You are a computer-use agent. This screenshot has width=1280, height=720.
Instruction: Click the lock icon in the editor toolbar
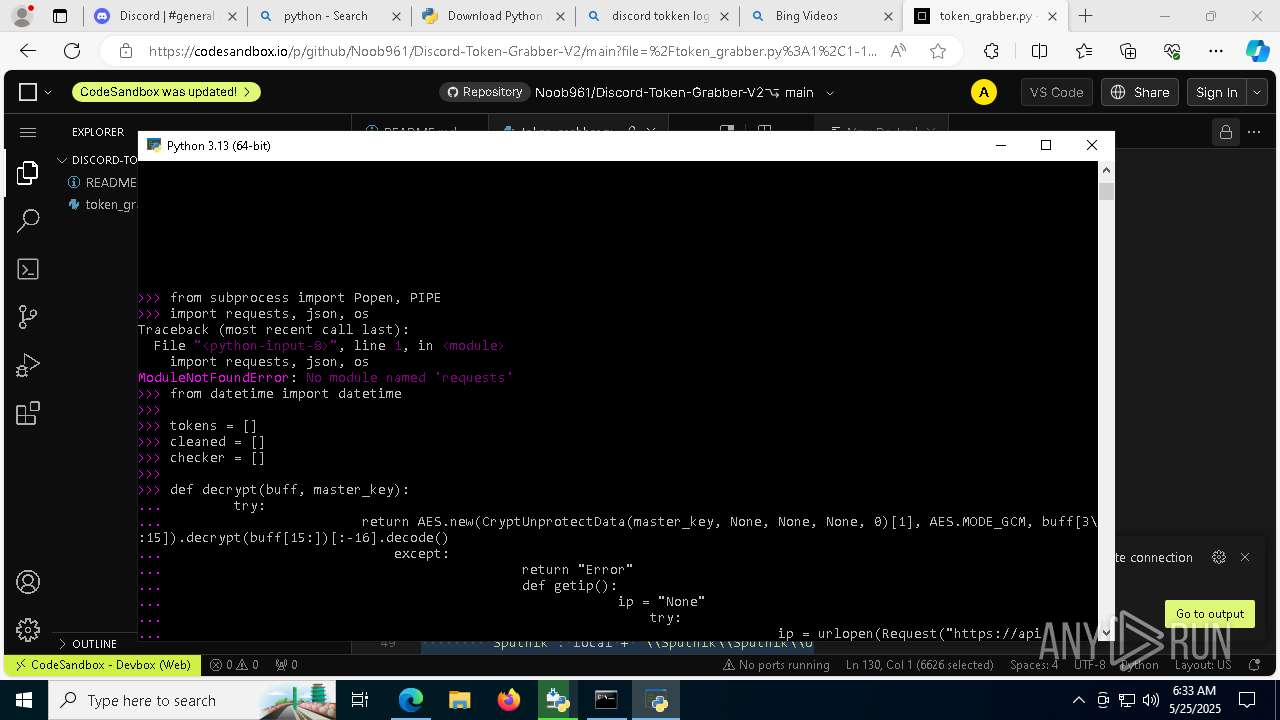1225,132
